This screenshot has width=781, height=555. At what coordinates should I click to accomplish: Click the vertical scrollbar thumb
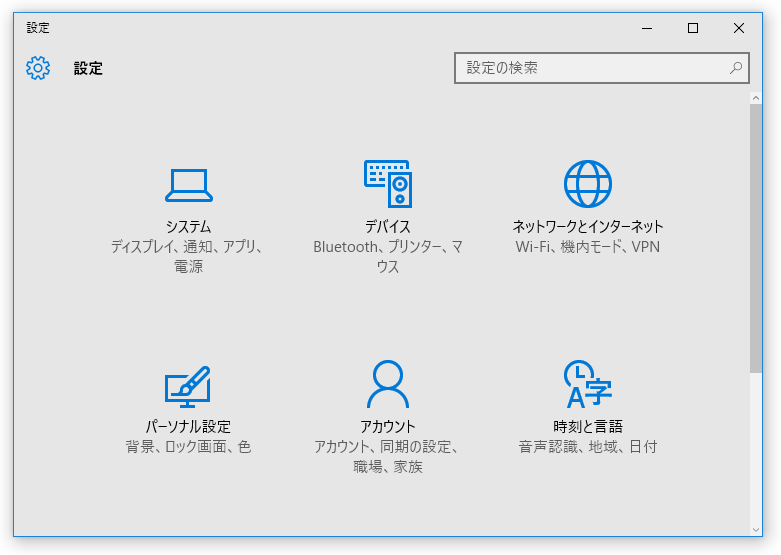point(756,238)
